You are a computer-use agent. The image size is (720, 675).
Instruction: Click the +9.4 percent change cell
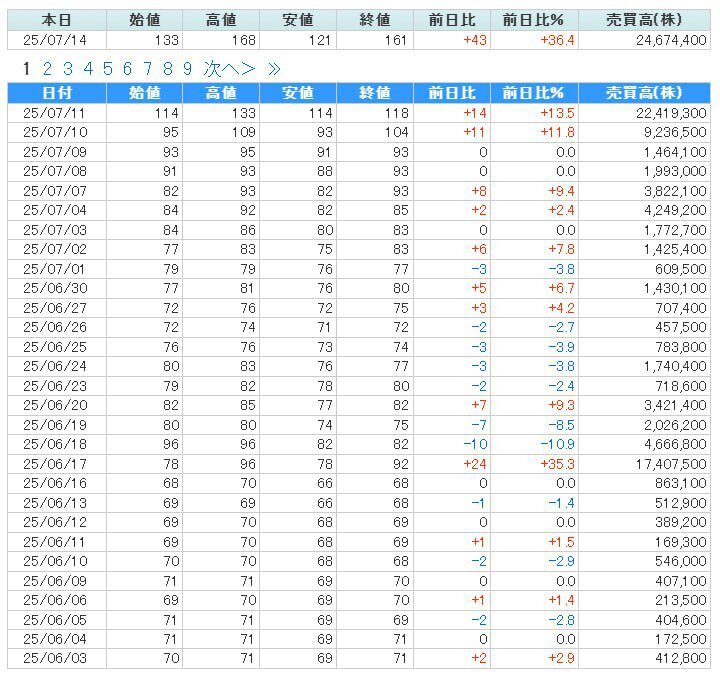point(562,191)
